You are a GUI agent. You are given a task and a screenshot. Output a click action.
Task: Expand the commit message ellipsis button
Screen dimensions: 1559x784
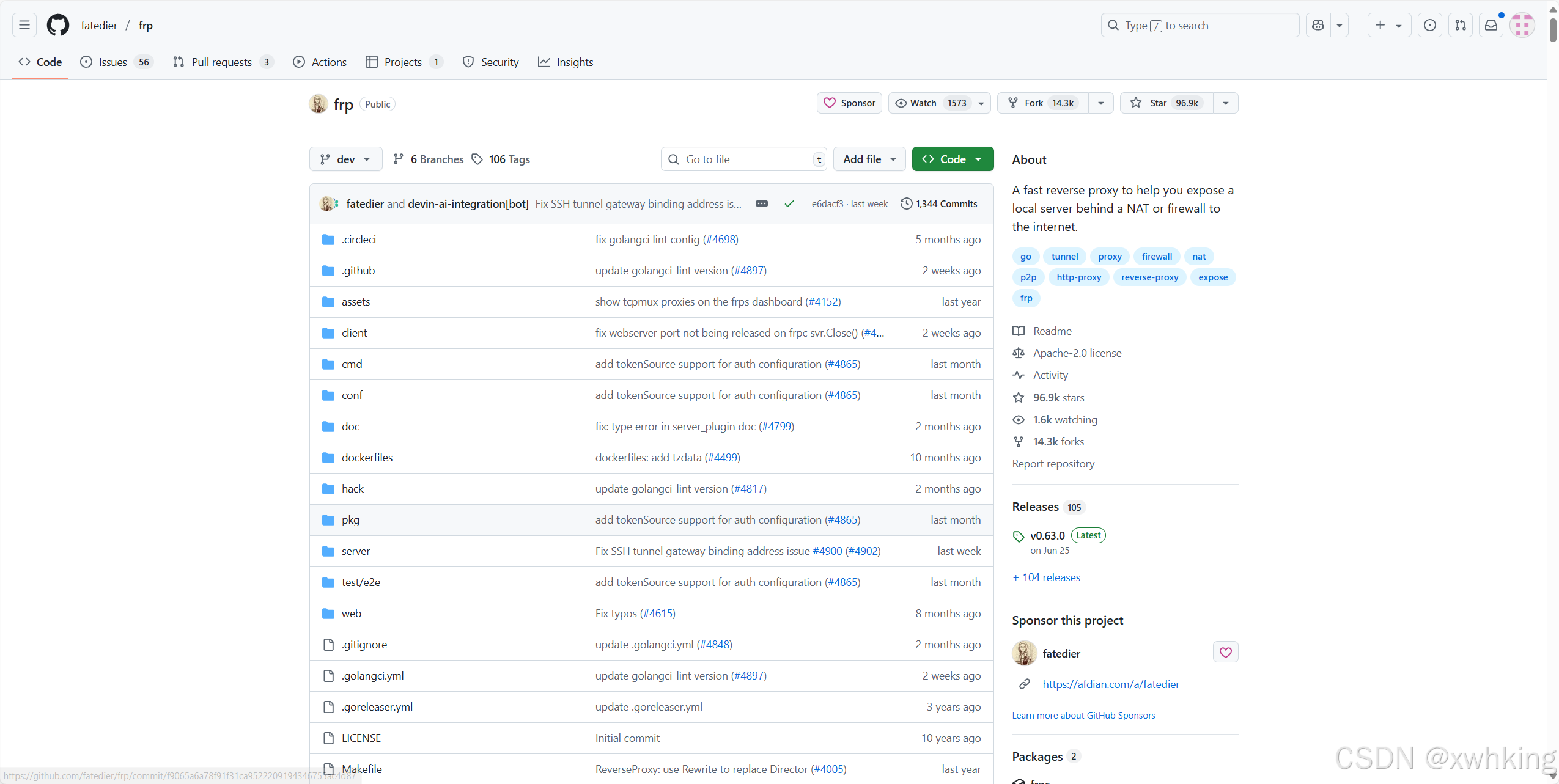[x=761, y=203]
